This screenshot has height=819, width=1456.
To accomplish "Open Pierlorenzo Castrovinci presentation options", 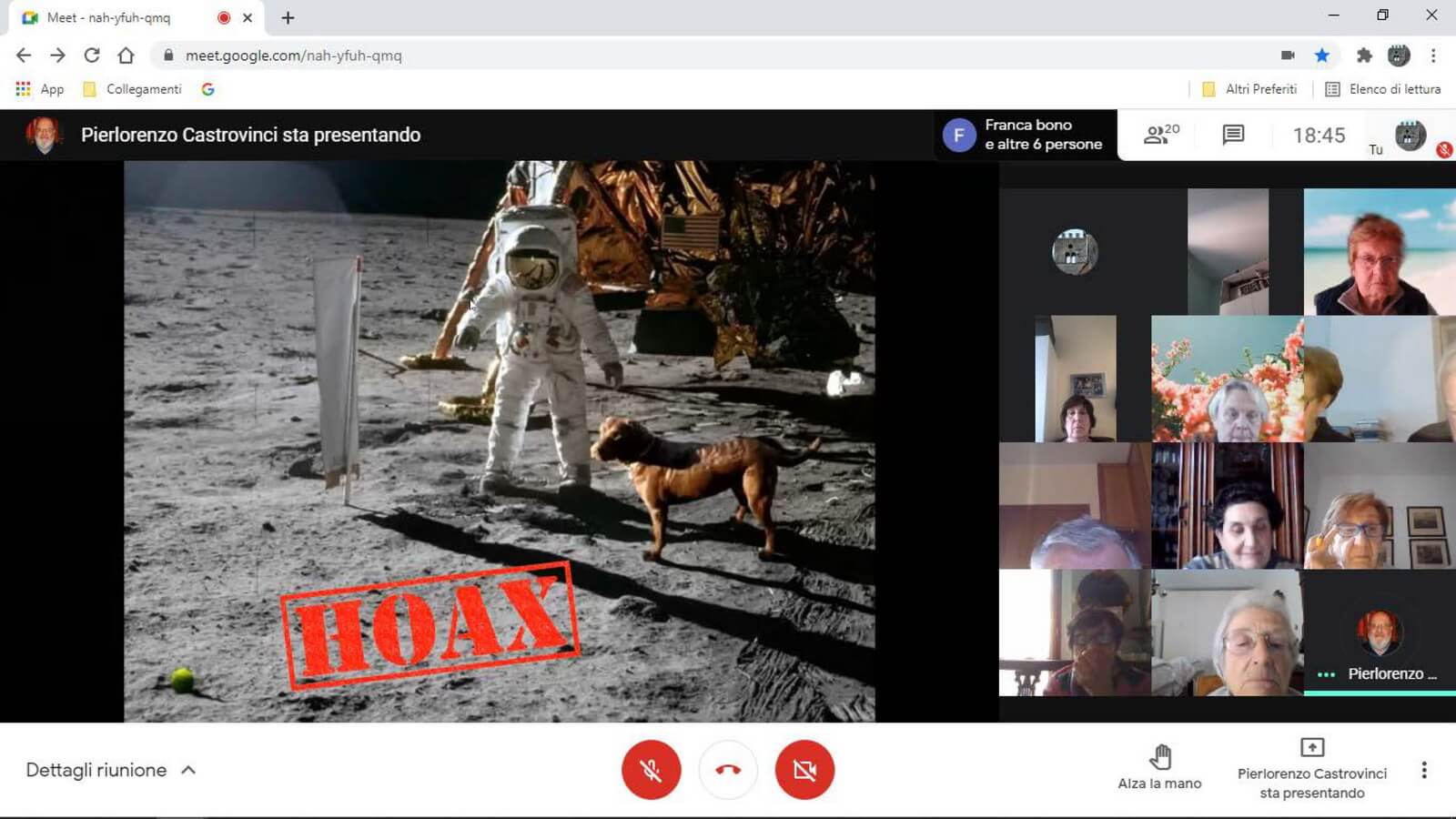I will 1312,769.
